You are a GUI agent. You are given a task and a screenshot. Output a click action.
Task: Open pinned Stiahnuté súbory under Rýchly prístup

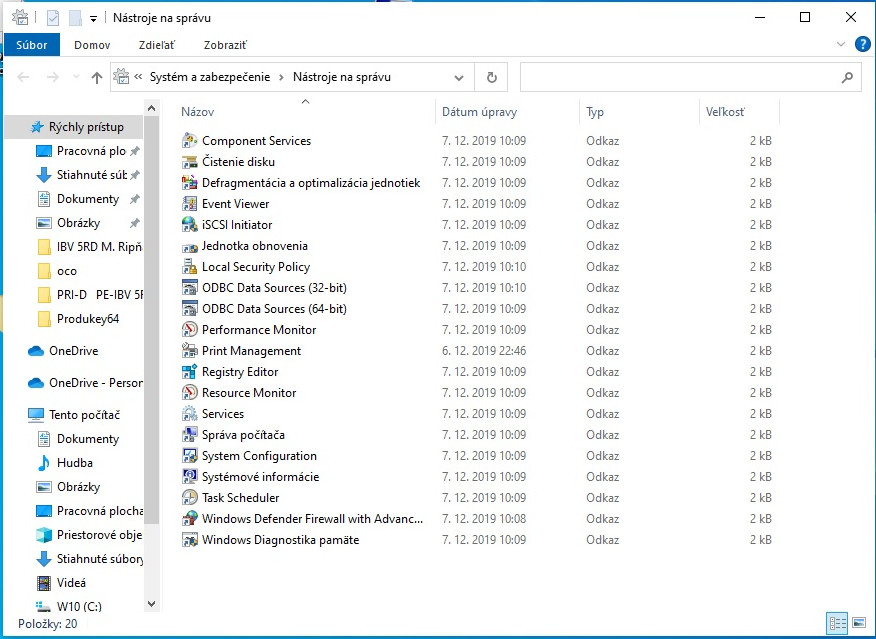tap(91, 175)
